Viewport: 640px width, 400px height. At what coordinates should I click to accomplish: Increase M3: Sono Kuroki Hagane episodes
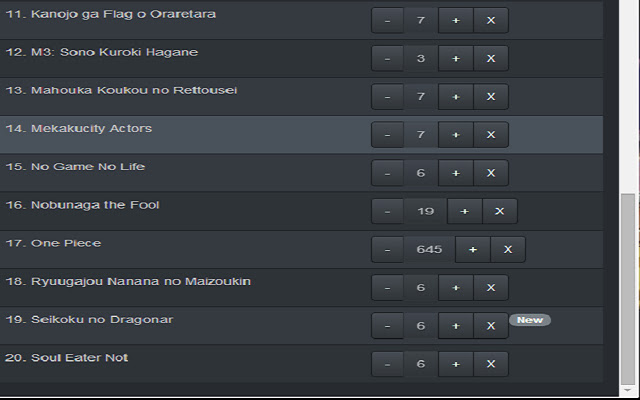pyautogui.click(x=455, y=59)
